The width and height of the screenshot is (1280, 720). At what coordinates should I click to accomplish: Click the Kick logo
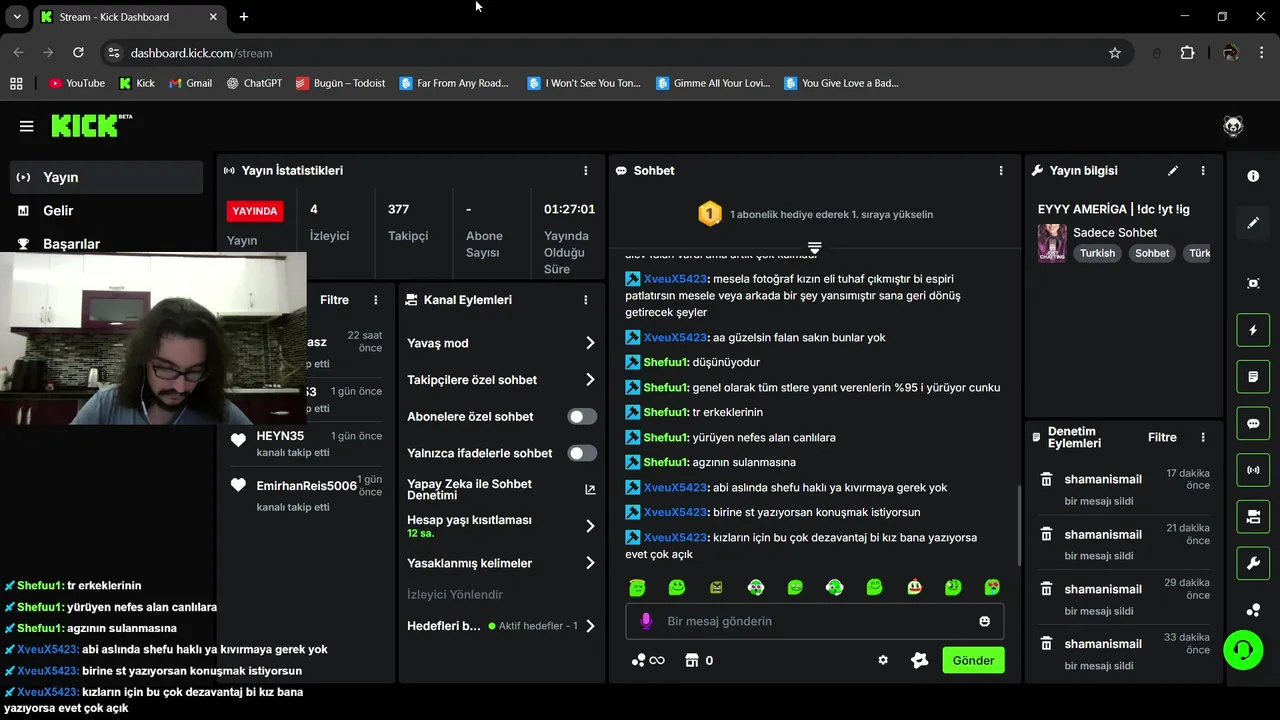[x=90, y=125]
